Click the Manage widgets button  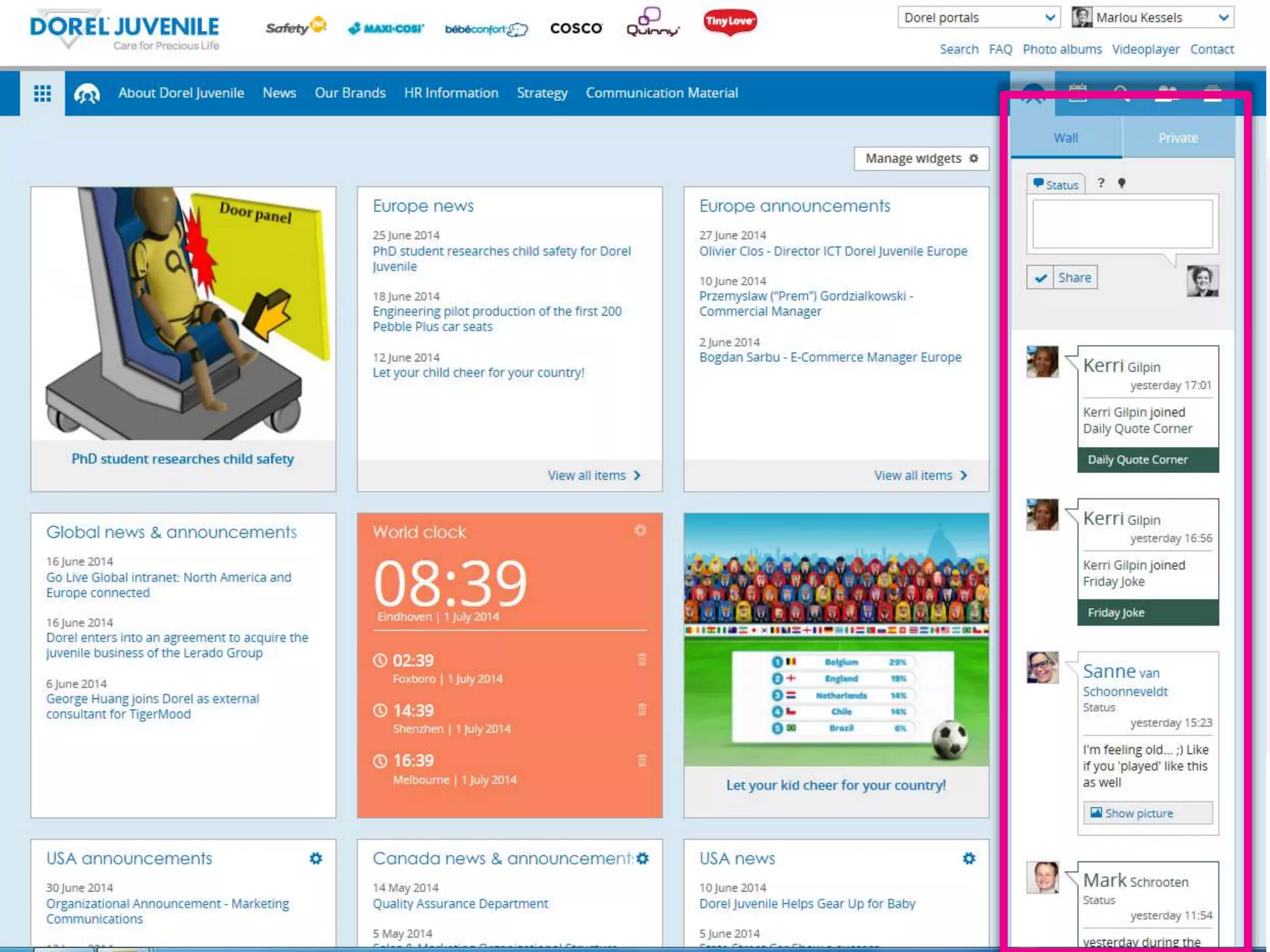pyautogui.click(x=921, y=158)
